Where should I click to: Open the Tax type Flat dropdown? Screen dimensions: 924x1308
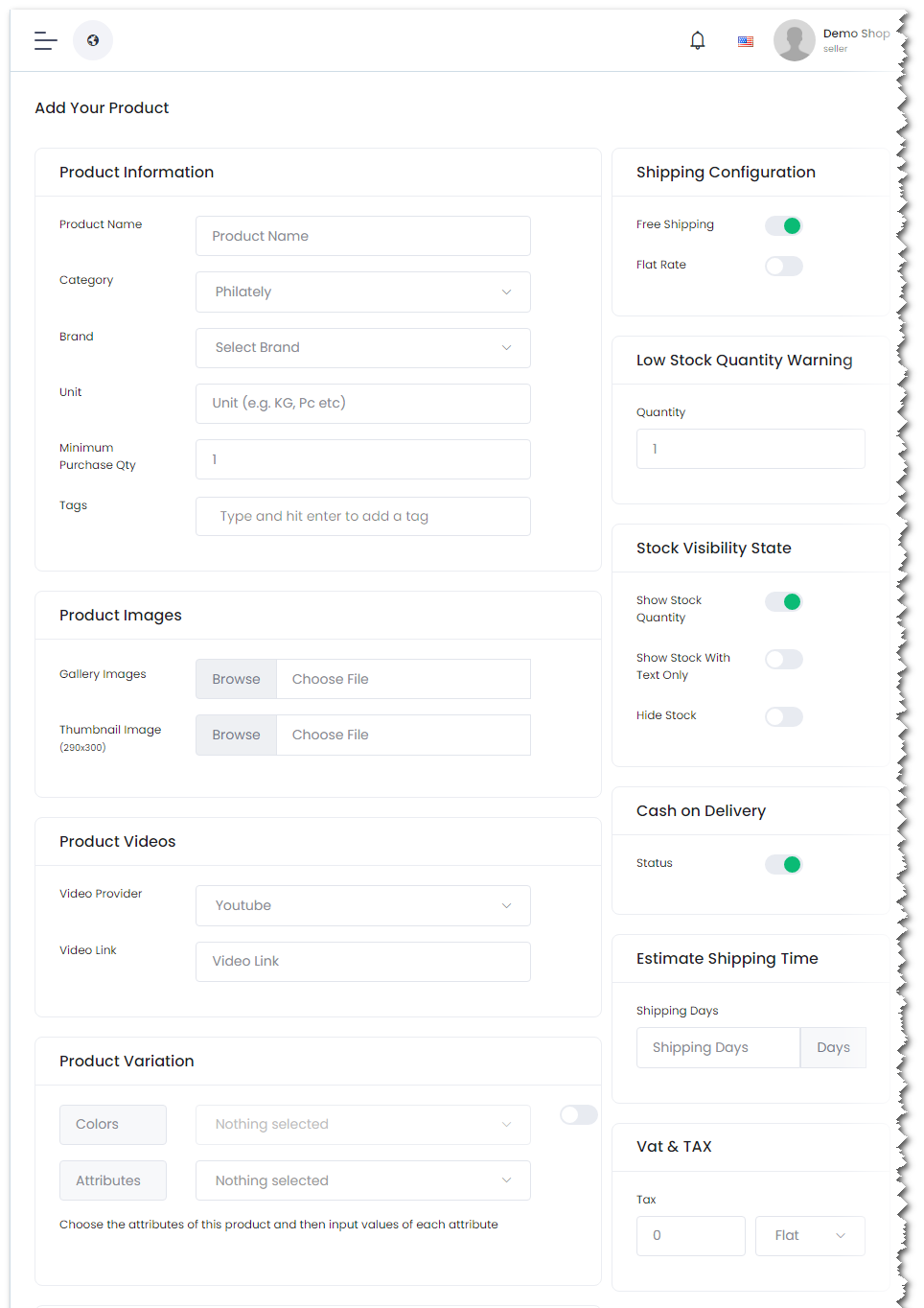tap(809, 1236)
